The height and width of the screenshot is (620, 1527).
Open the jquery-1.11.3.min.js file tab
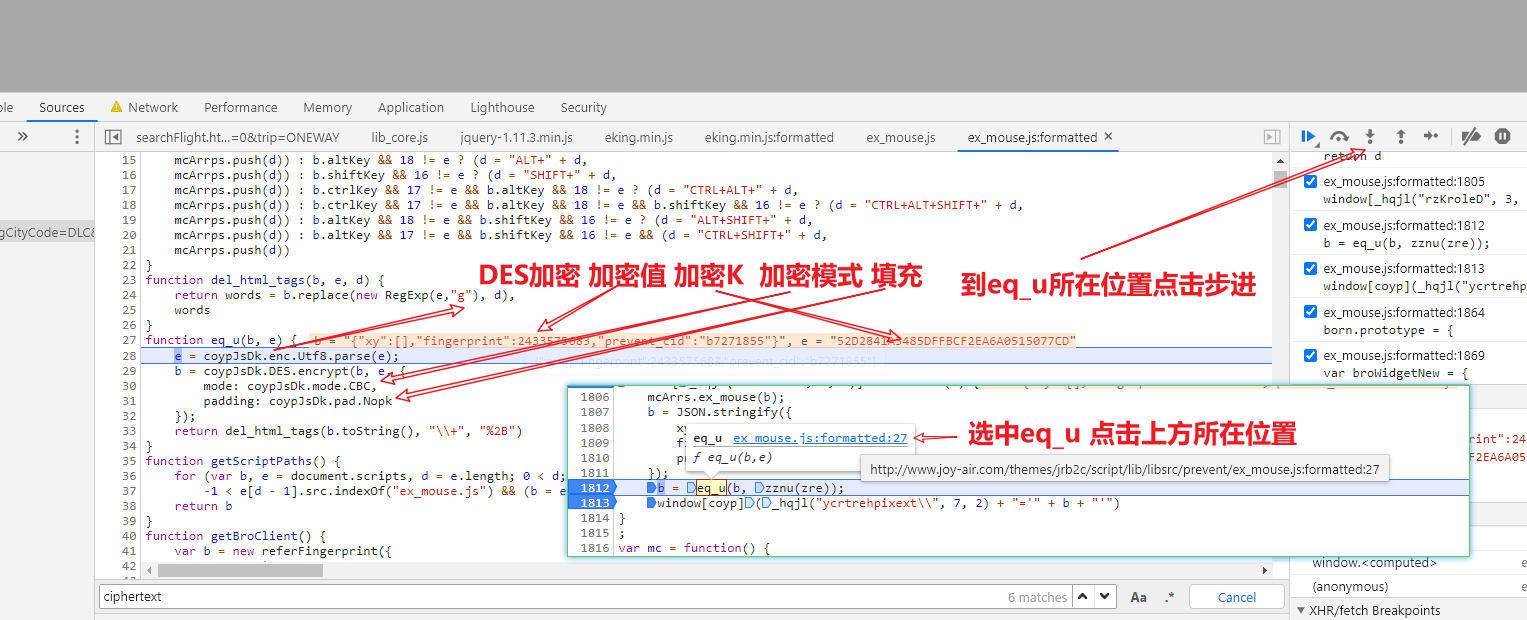pos(517,137)
